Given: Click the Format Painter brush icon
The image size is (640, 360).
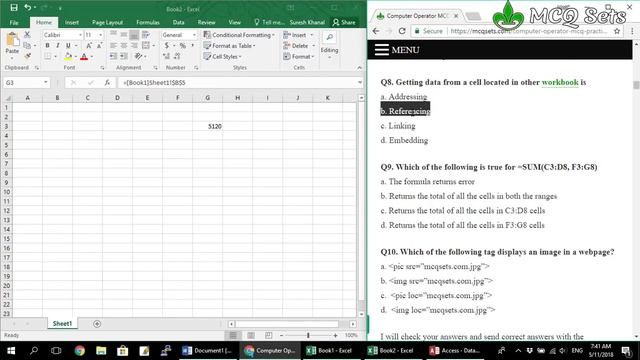Looking at the screenshot, I should point(27,56).
